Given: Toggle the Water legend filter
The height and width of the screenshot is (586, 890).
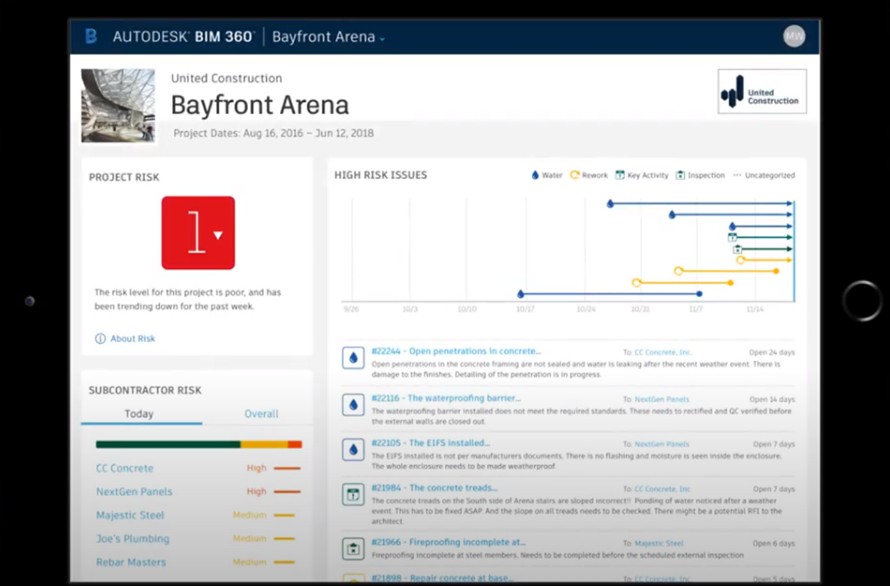Looking at the screenshot, I should point(547,175).
